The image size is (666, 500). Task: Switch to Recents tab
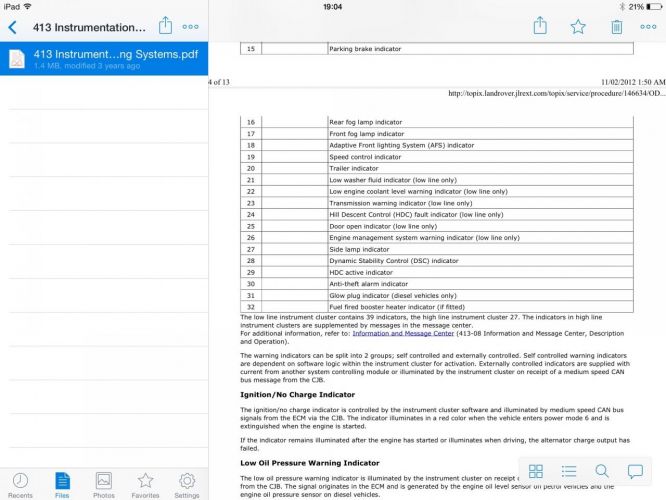point(20,485)
